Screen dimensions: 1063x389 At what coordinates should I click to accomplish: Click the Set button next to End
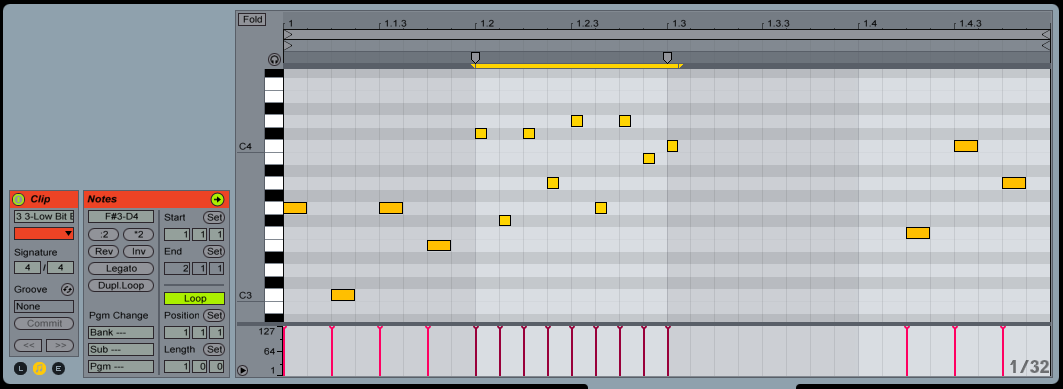click(x=214, y=251)
